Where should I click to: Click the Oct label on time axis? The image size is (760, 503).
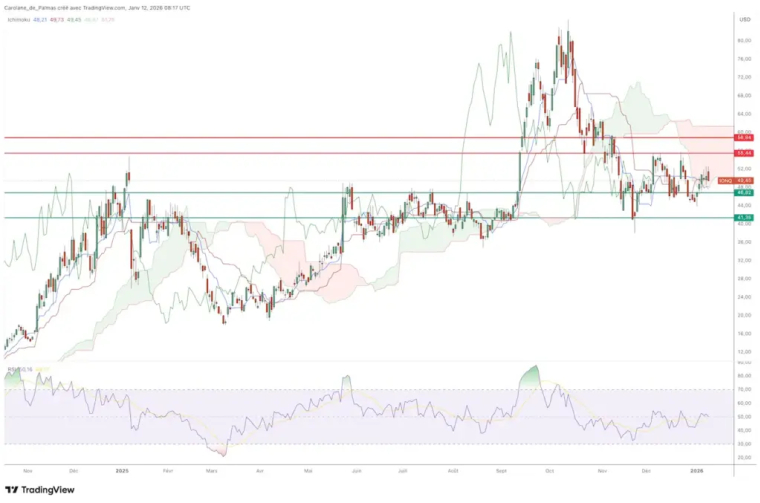[x=549, y=471]
